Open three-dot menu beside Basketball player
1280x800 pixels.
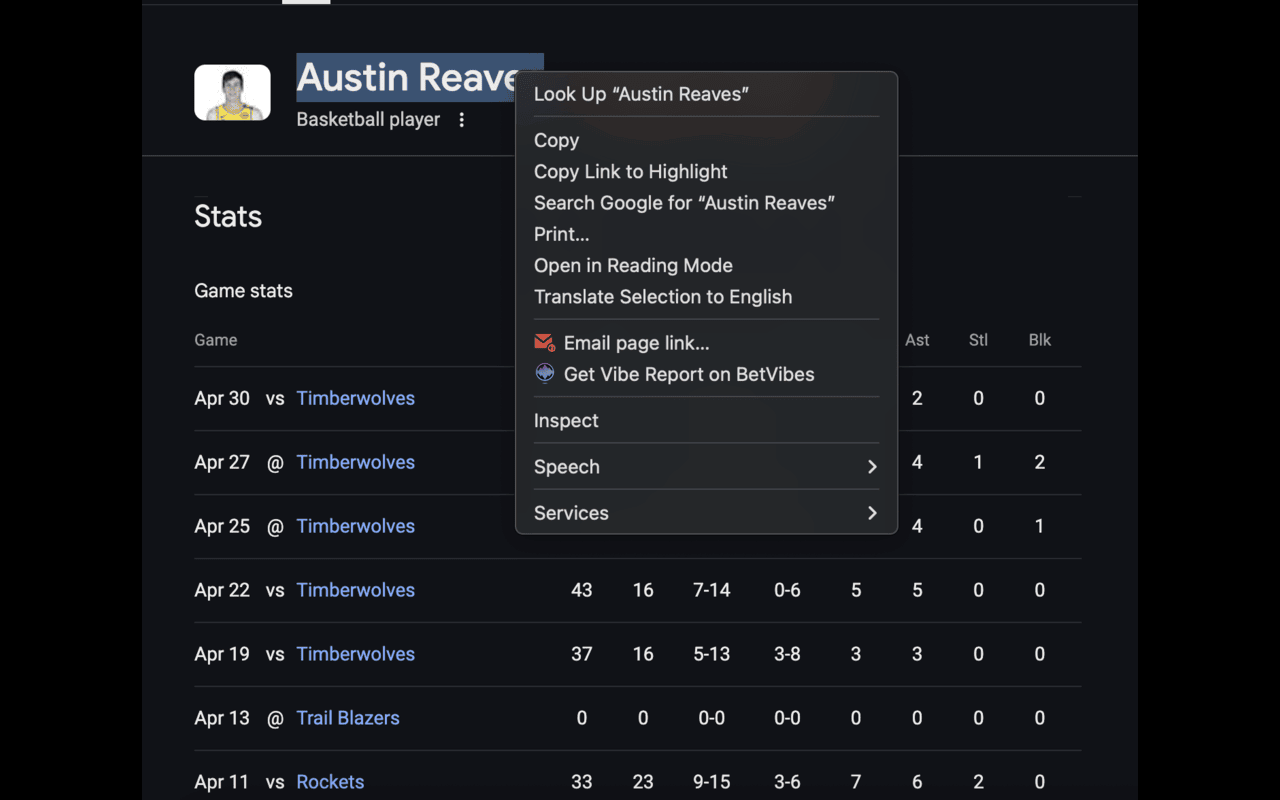click(462, 120)
